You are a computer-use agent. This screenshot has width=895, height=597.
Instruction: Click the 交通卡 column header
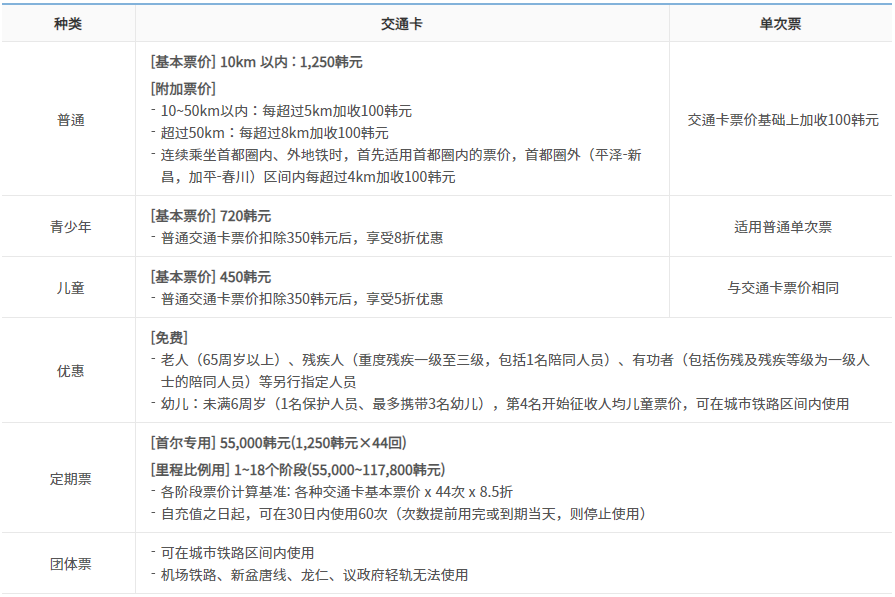pos(402,24)
